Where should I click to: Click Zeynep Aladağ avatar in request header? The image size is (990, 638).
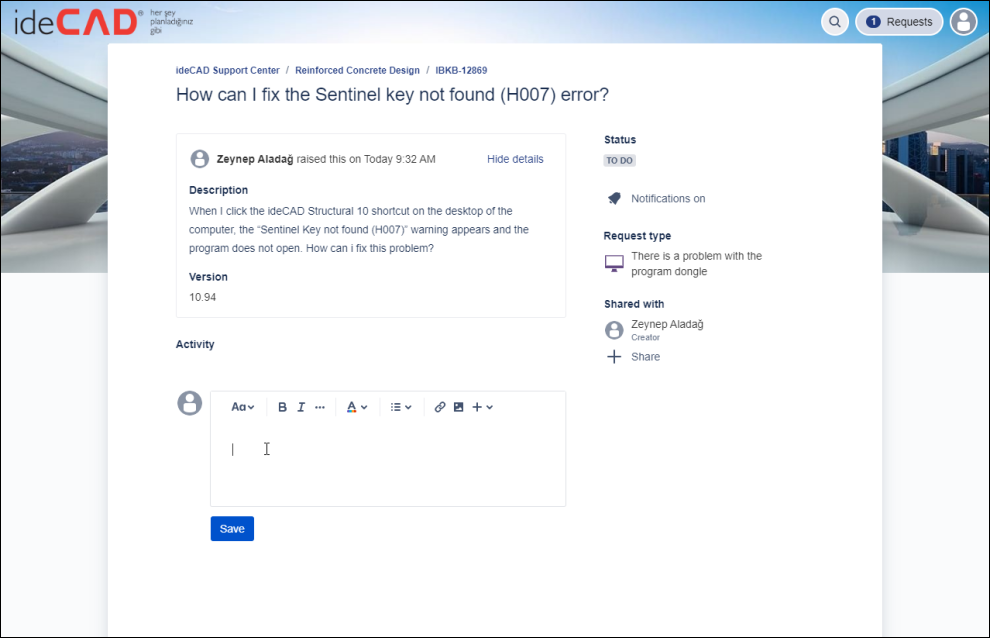pyautogui.click(x=200, y=159)
